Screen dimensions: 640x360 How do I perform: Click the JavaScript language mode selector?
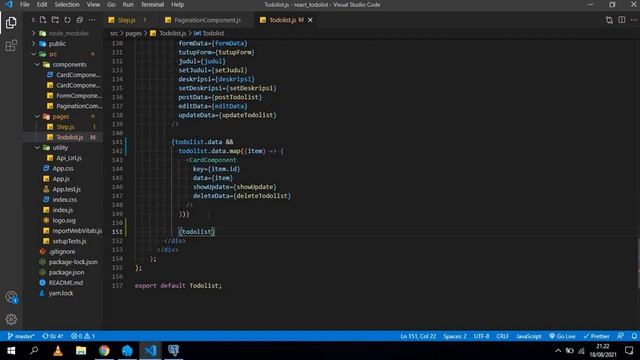(529, 336)
